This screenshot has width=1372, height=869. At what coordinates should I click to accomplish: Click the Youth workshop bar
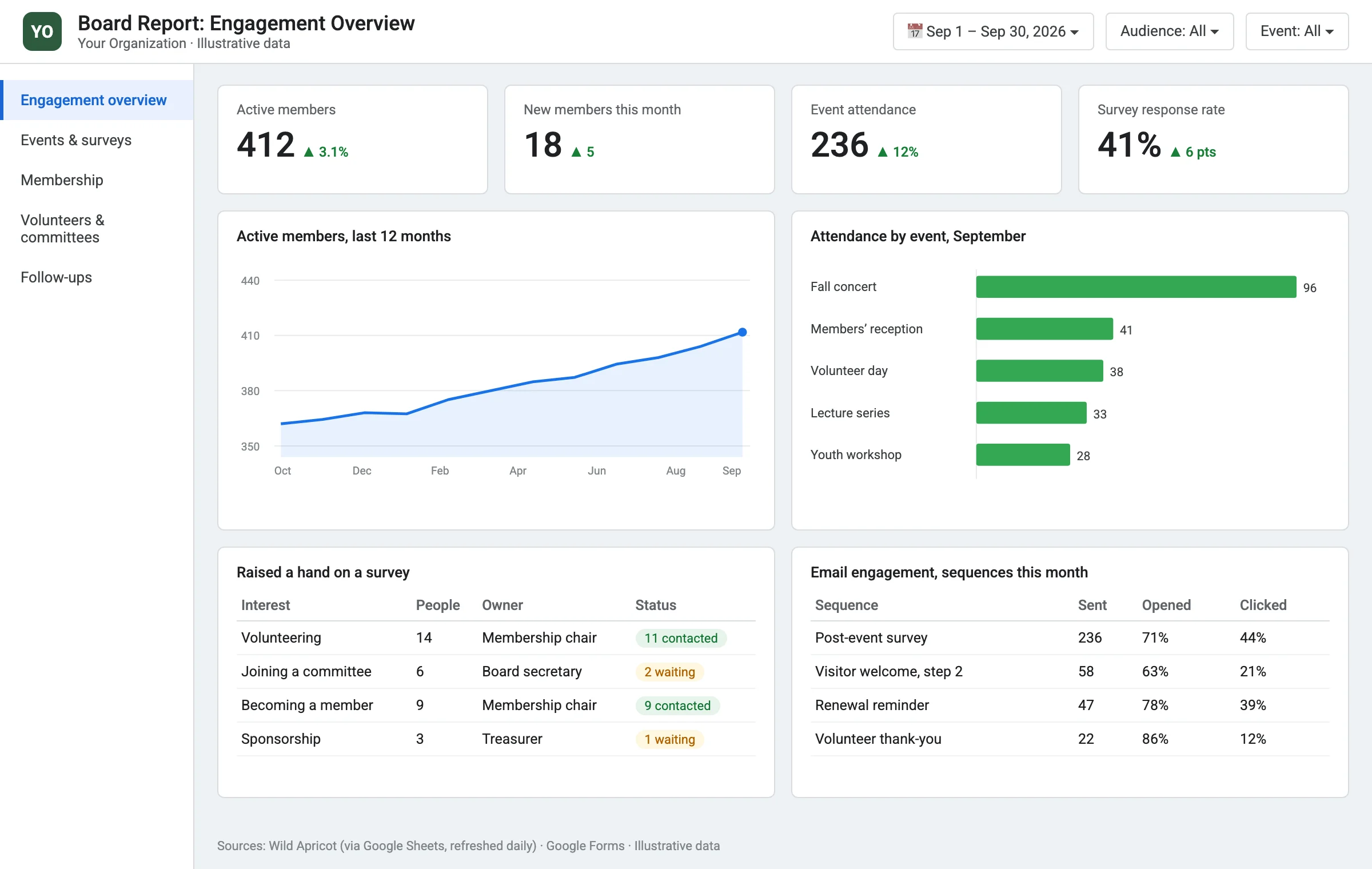tap(1023, 455)
